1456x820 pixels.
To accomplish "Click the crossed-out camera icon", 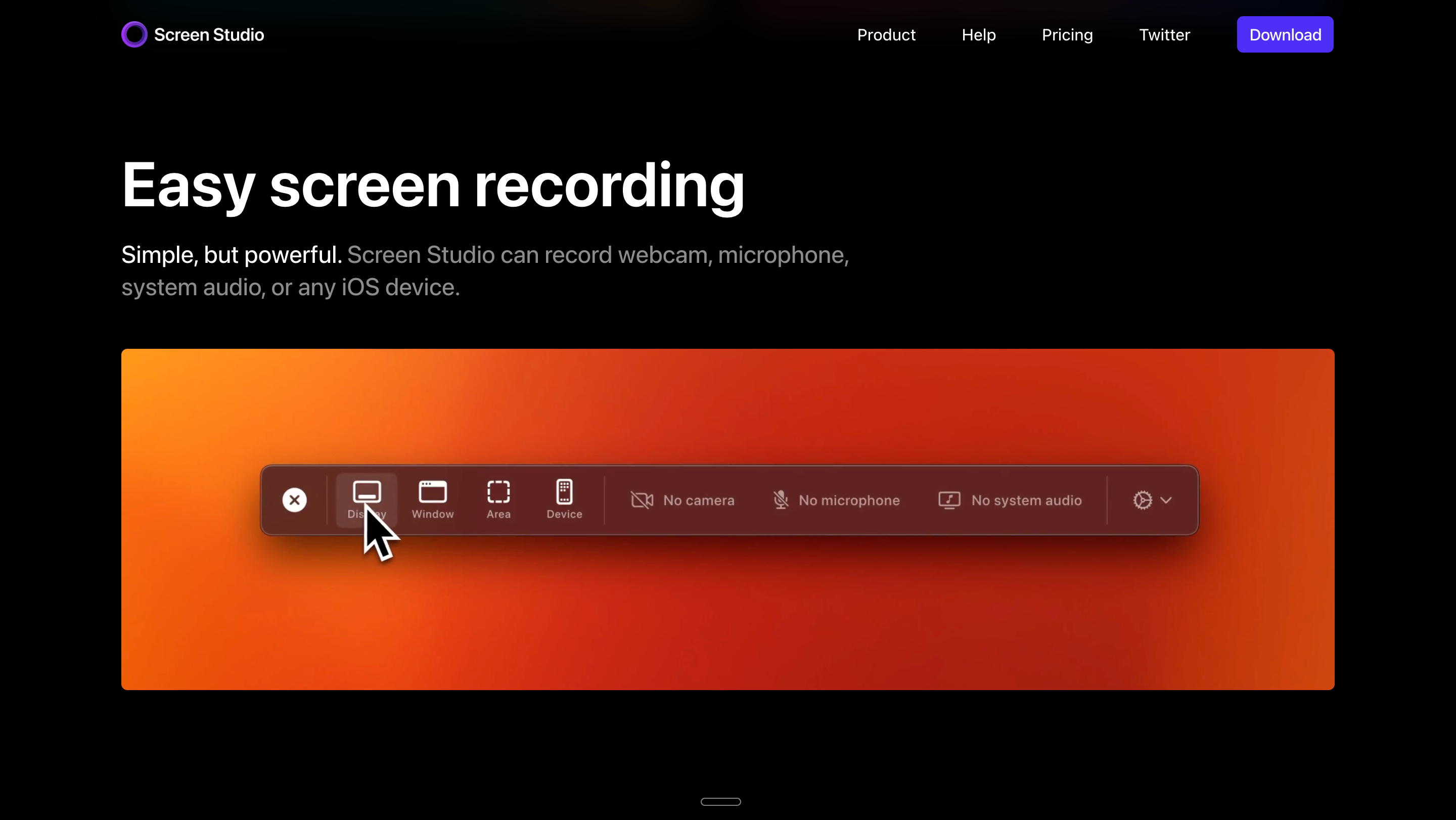I will 642,500.
